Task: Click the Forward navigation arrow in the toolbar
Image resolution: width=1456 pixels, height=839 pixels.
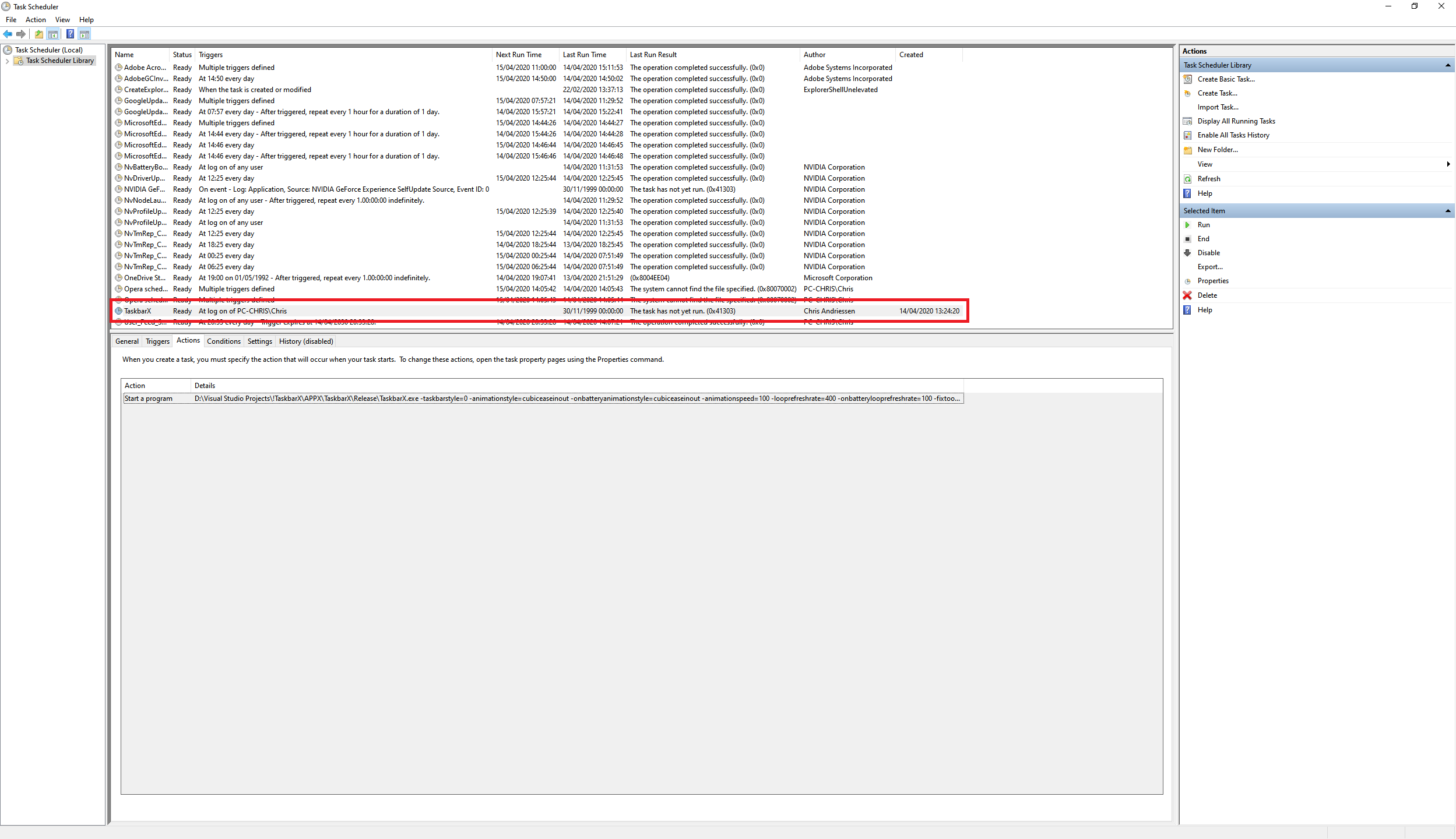Action: 21,34
